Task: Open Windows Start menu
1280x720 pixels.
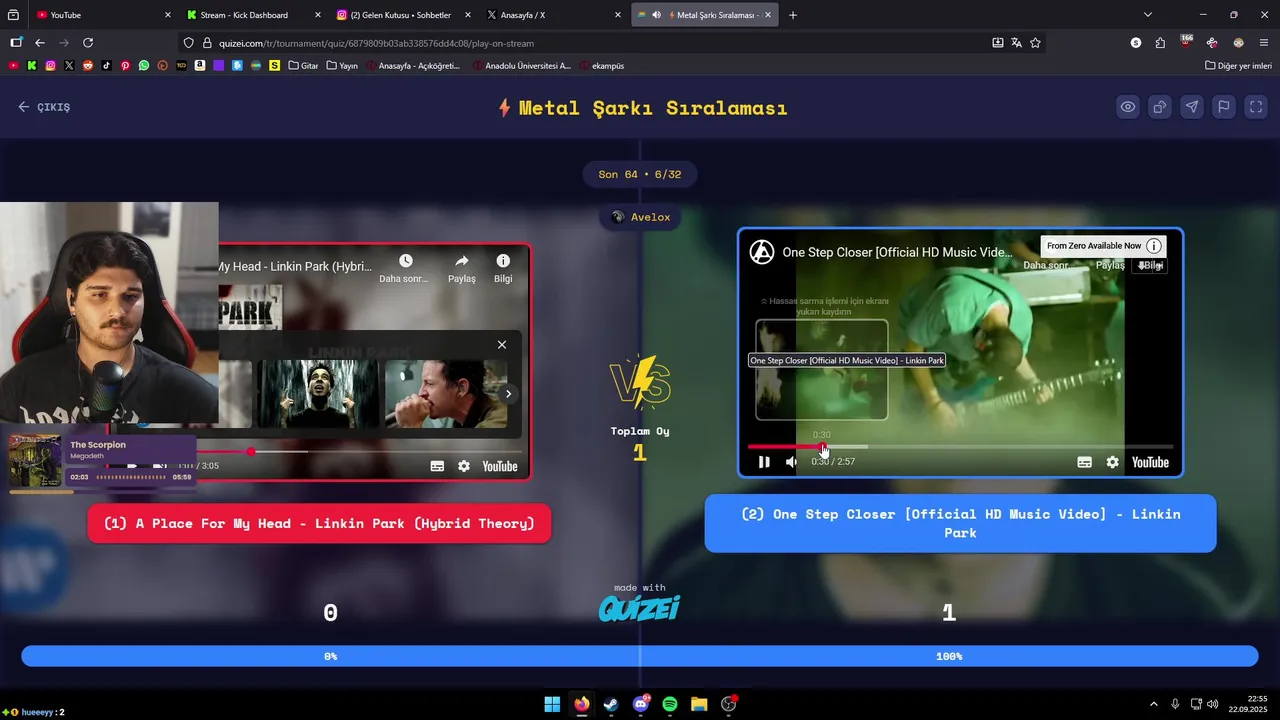Action: pyautogui.click(x=552, y=704)
